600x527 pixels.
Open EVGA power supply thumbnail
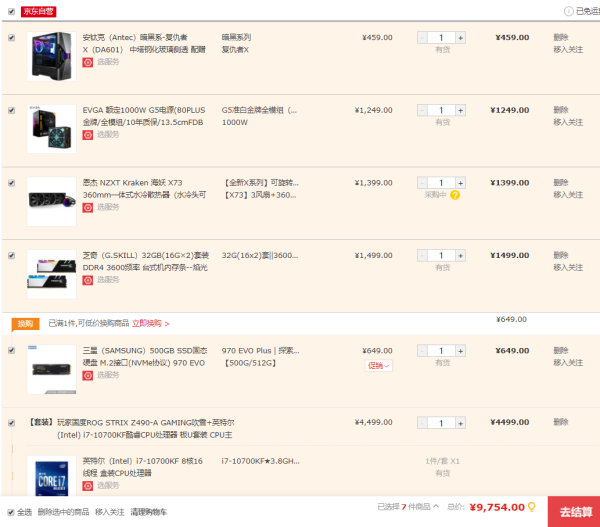[x=52, y=129]
